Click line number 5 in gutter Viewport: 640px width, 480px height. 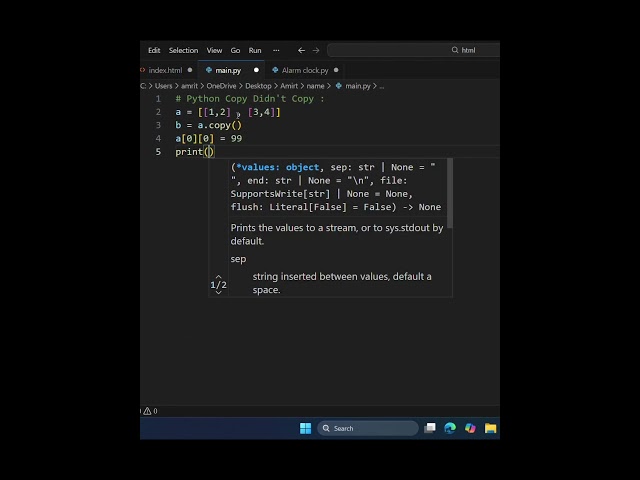(158, 152)
